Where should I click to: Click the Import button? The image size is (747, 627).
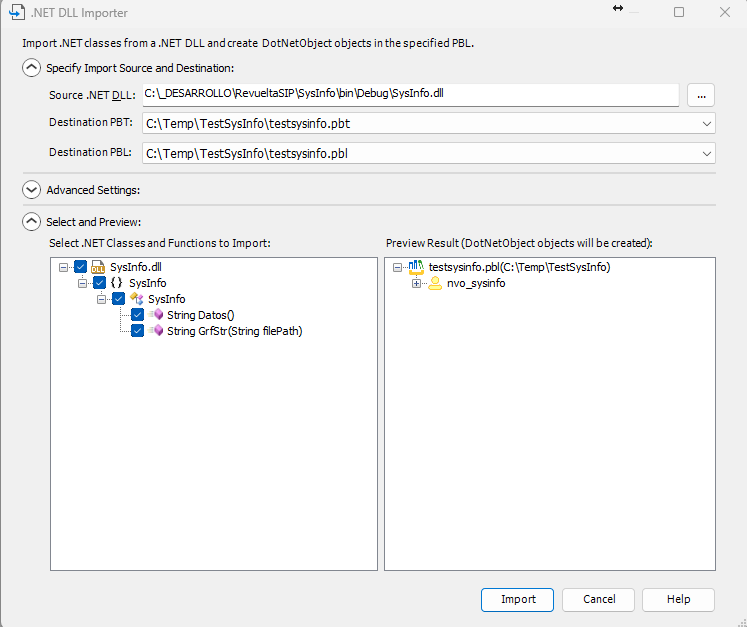tap(517, 599)
